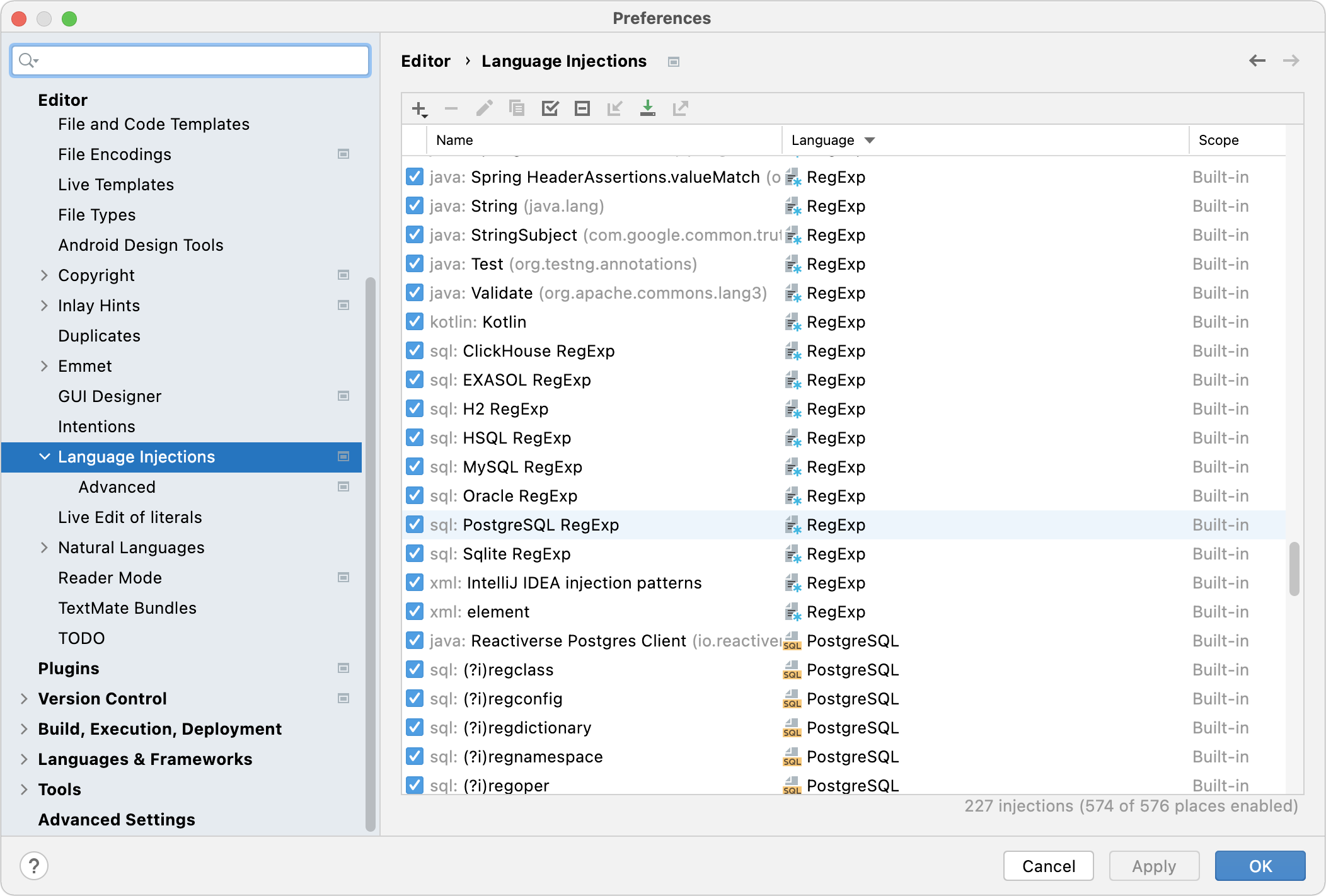Export injections using the export arrow icon

(x=681, y=108)
